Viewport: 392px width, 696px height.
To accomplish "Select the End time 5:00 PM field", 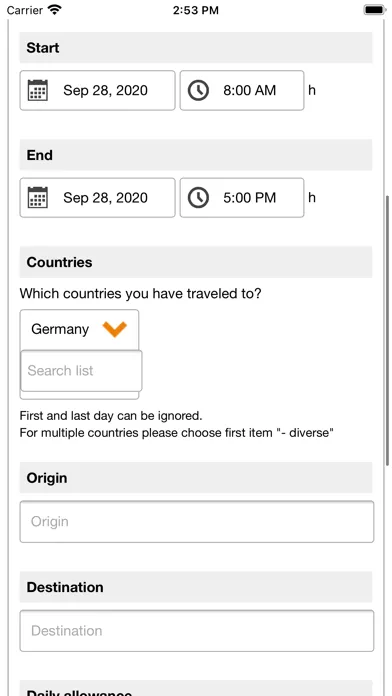I will [242, 198].
